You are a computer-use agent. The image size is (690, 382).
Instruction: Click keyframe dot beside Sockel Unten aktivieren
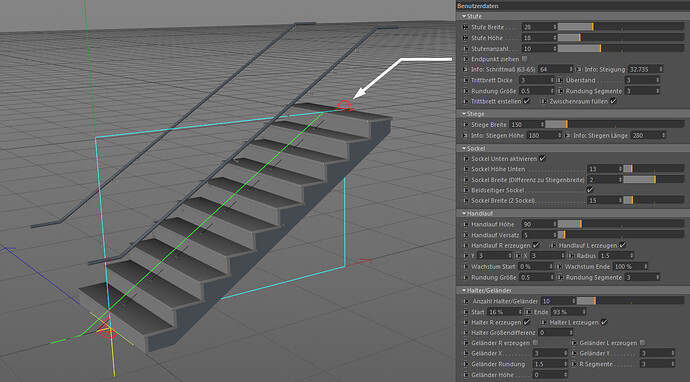466,158
